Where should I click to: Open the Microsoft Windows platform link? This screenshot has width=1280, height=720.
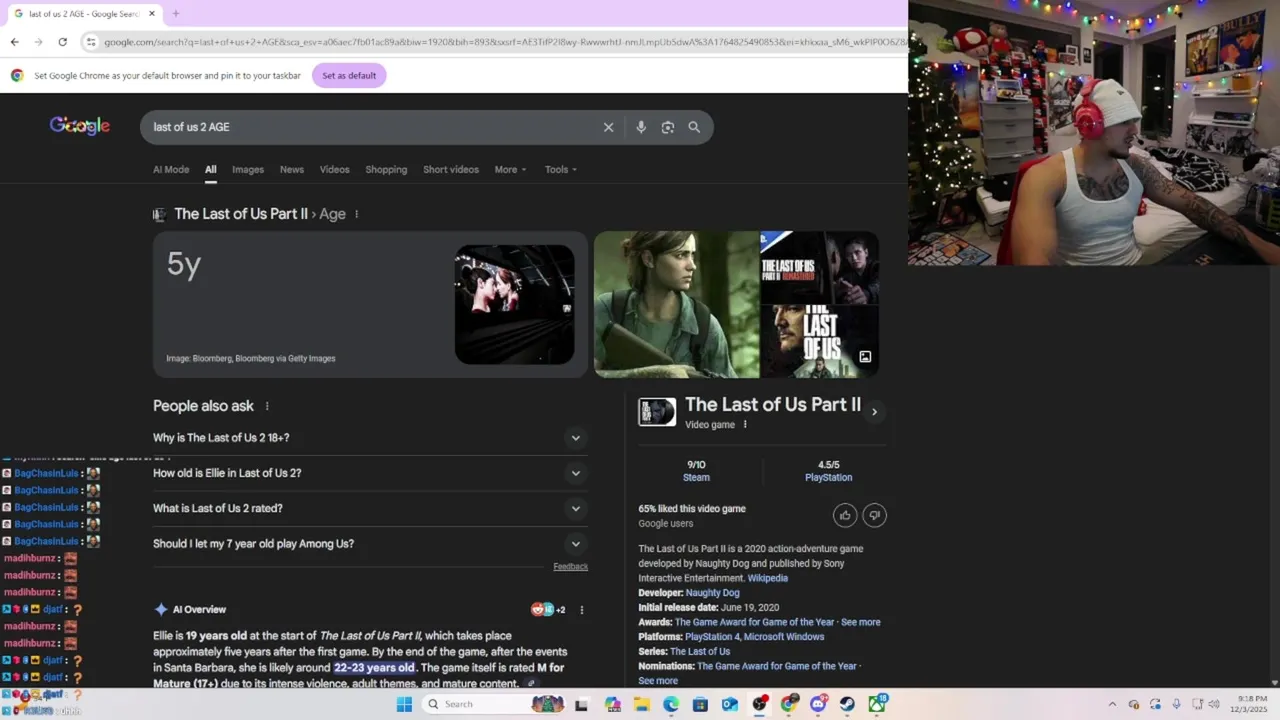click(x=784, y=637)
